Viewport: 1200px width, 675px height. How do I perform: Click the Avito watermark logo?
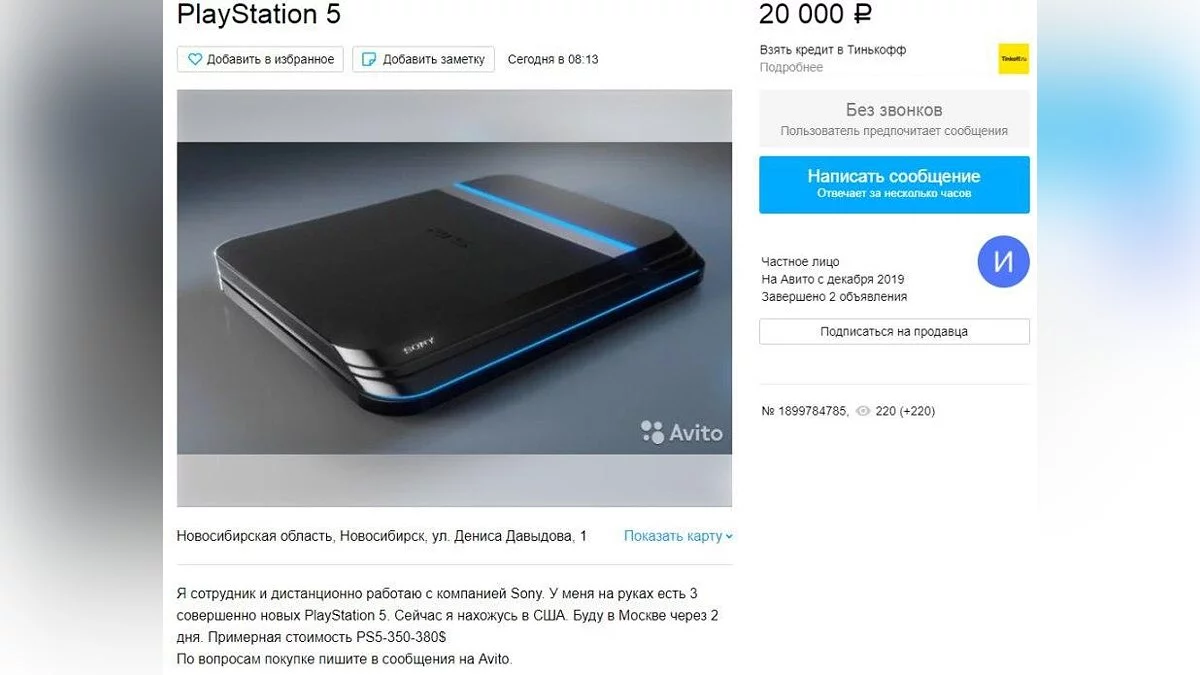(x=681, y=432)
